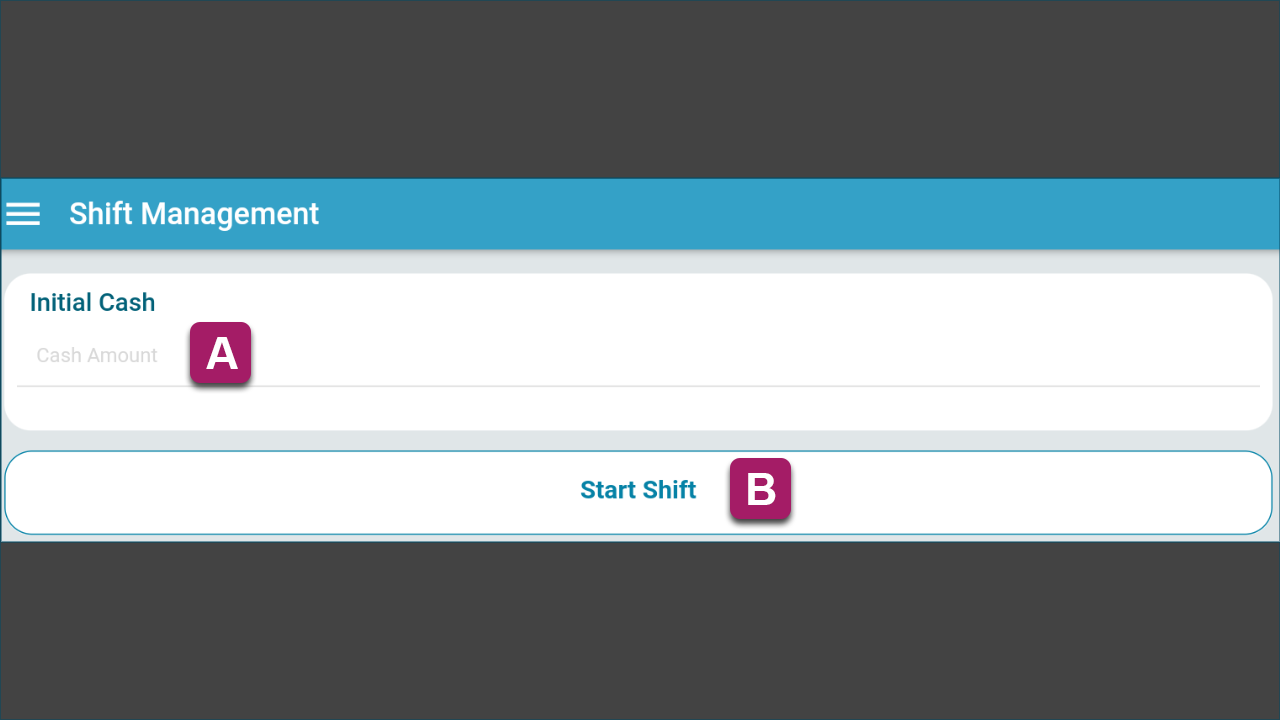
Task: Tap the three-line menu icon in header
Action: coord(23,214)
